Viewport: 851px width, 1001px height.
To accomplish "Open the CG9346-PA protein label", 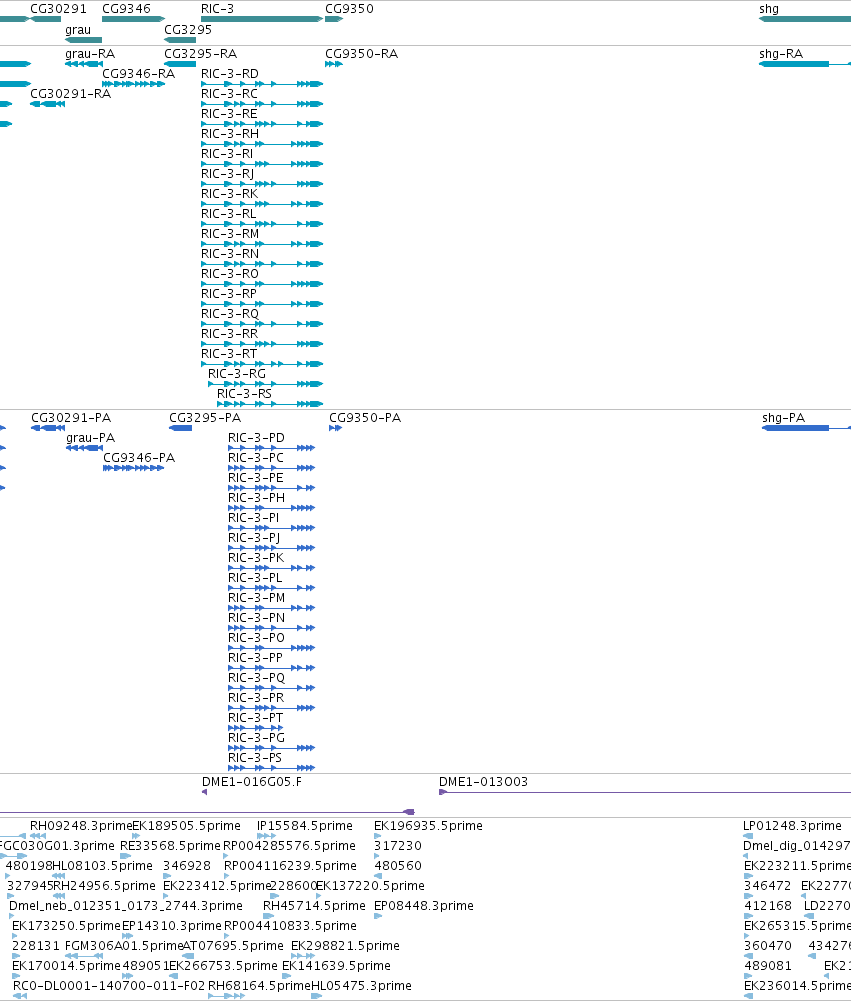I will 139,458.
